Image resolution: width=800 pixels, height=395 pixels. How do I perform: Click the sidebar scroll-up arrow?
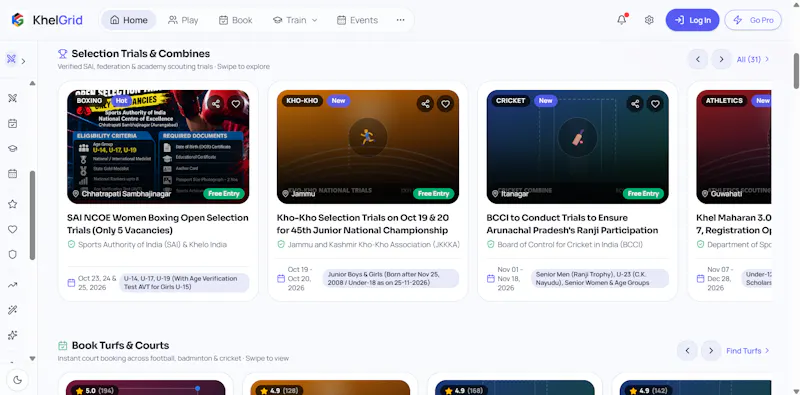click(33, 83)
